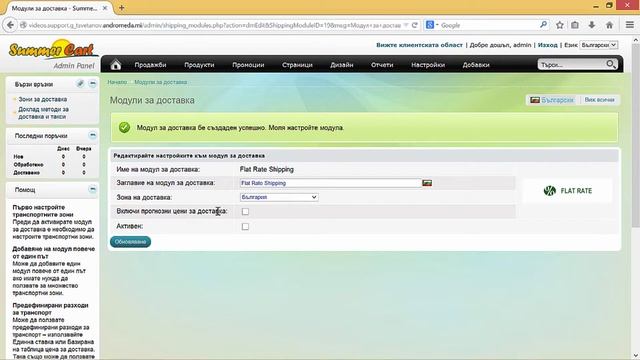
Task: Open the Продукти menu
Action: tap(199, 65)
